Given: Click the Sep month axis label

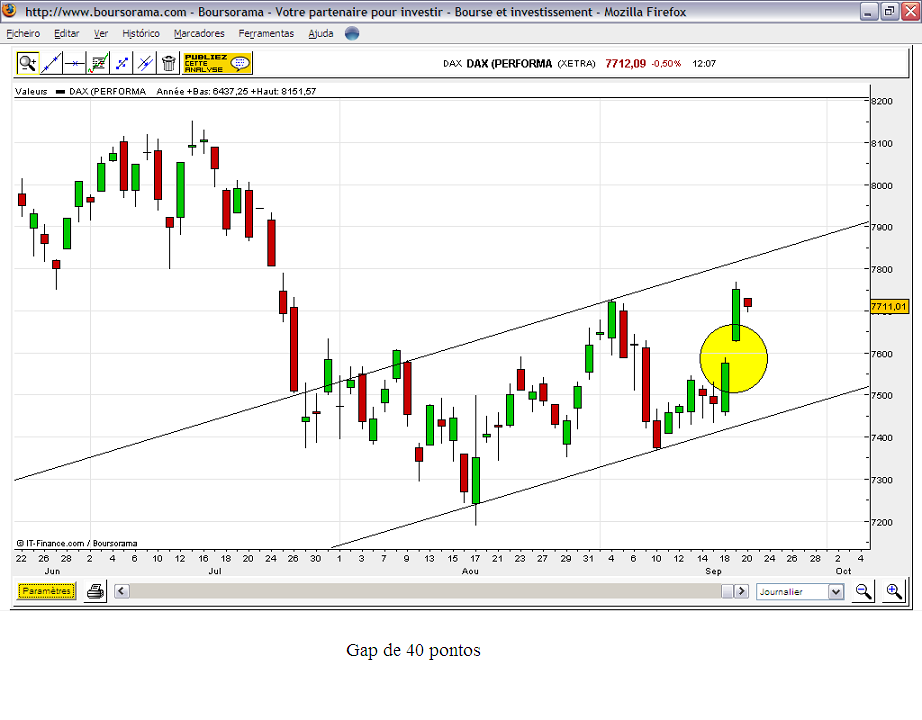Looking at the screenshot, I should (713, 571).
